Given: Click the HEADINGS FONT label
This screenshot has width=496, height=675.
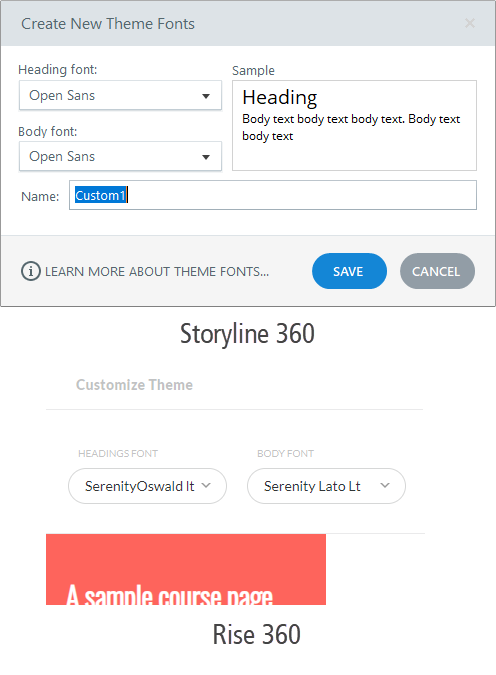Looking at the screenshot, I should click(x=118, y=453).
